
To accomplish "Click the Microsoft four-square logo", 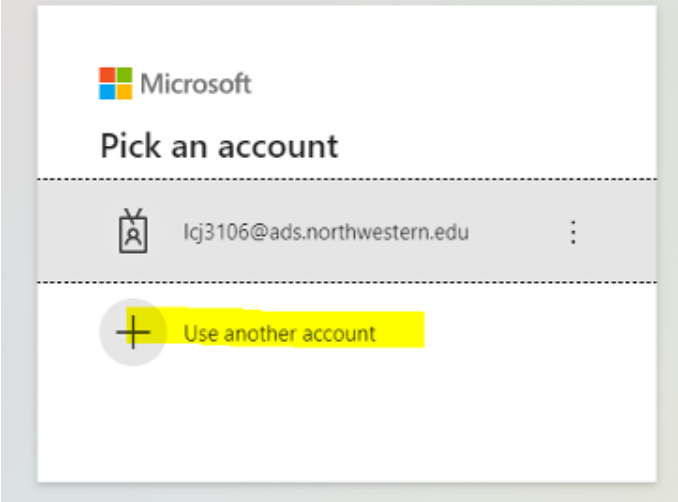I will 115,84.
